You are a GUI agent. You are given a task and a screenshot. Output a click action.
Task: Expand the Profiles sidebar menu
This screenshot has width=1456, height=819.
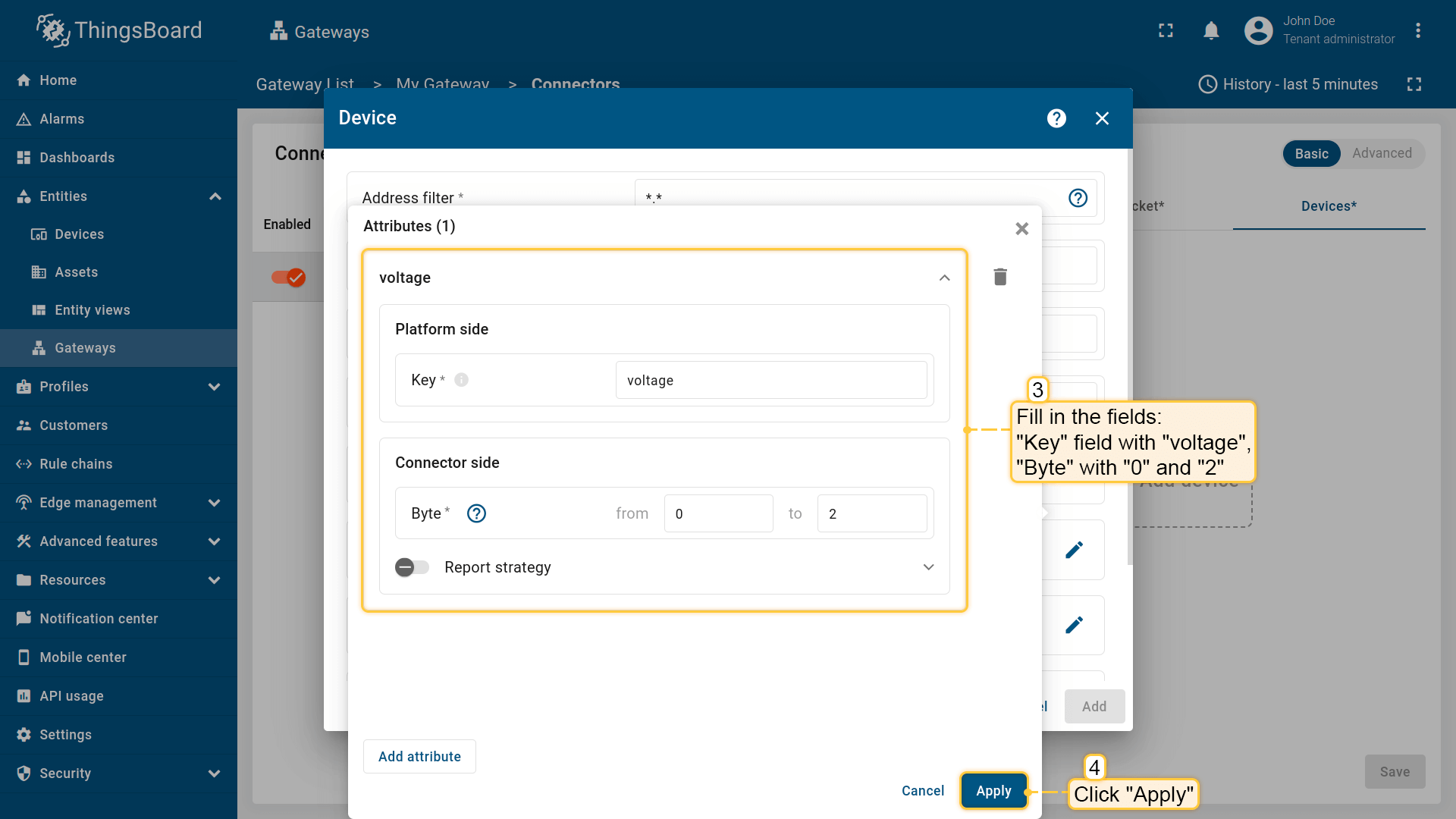tap(215, 387)
